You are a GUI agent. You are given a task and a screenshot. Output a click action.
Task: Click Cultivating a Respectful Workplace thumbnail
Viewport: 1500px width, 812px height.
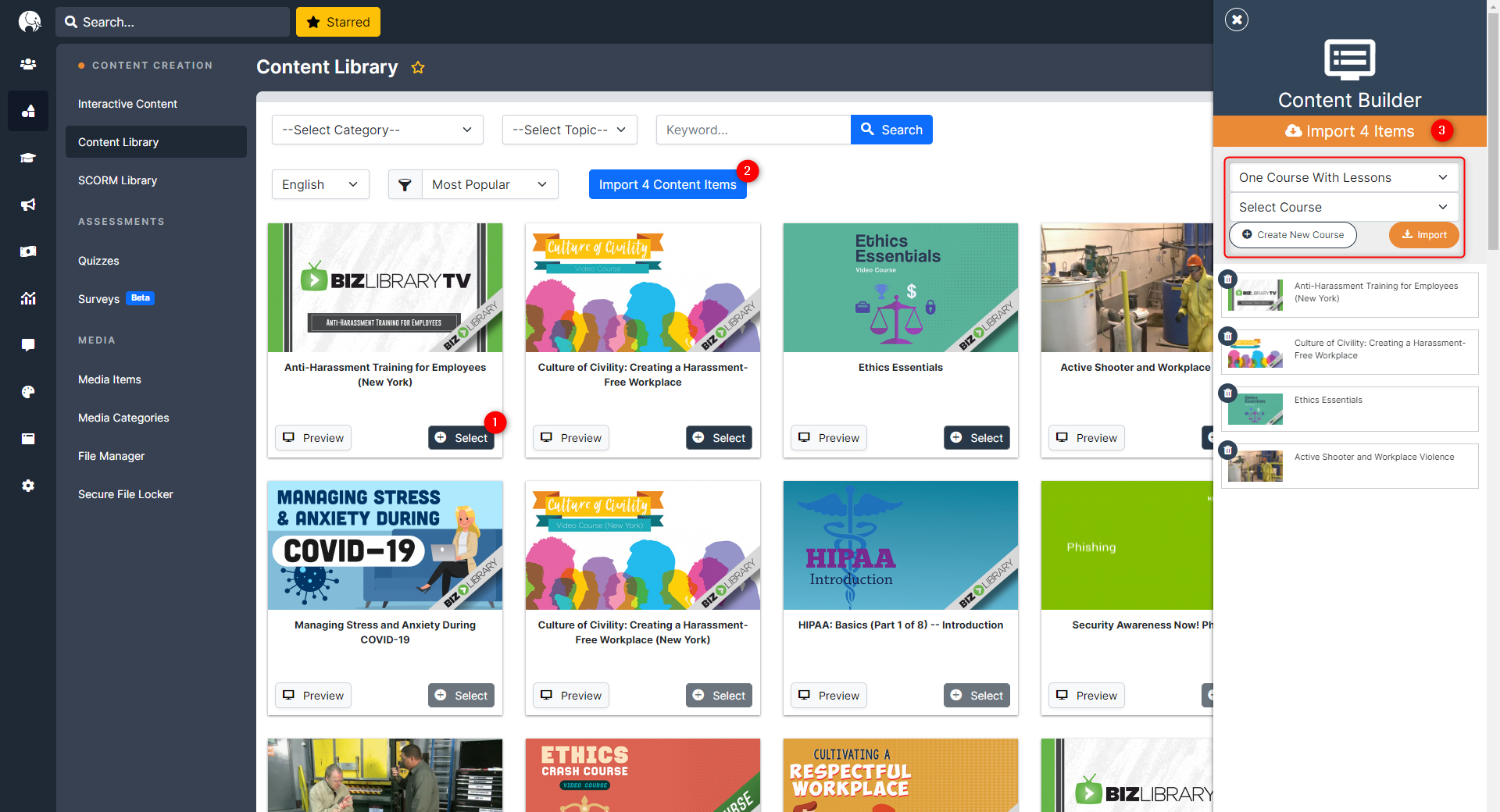(901, 775)
